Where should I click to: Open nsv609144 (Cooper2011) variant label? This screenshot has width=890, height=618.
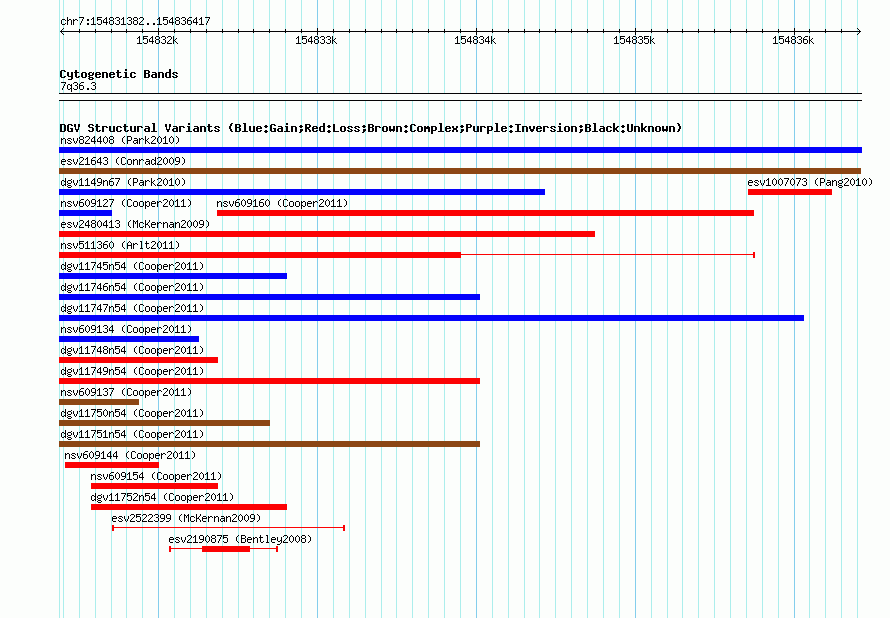pyautogui.click(x=130, y=455)
